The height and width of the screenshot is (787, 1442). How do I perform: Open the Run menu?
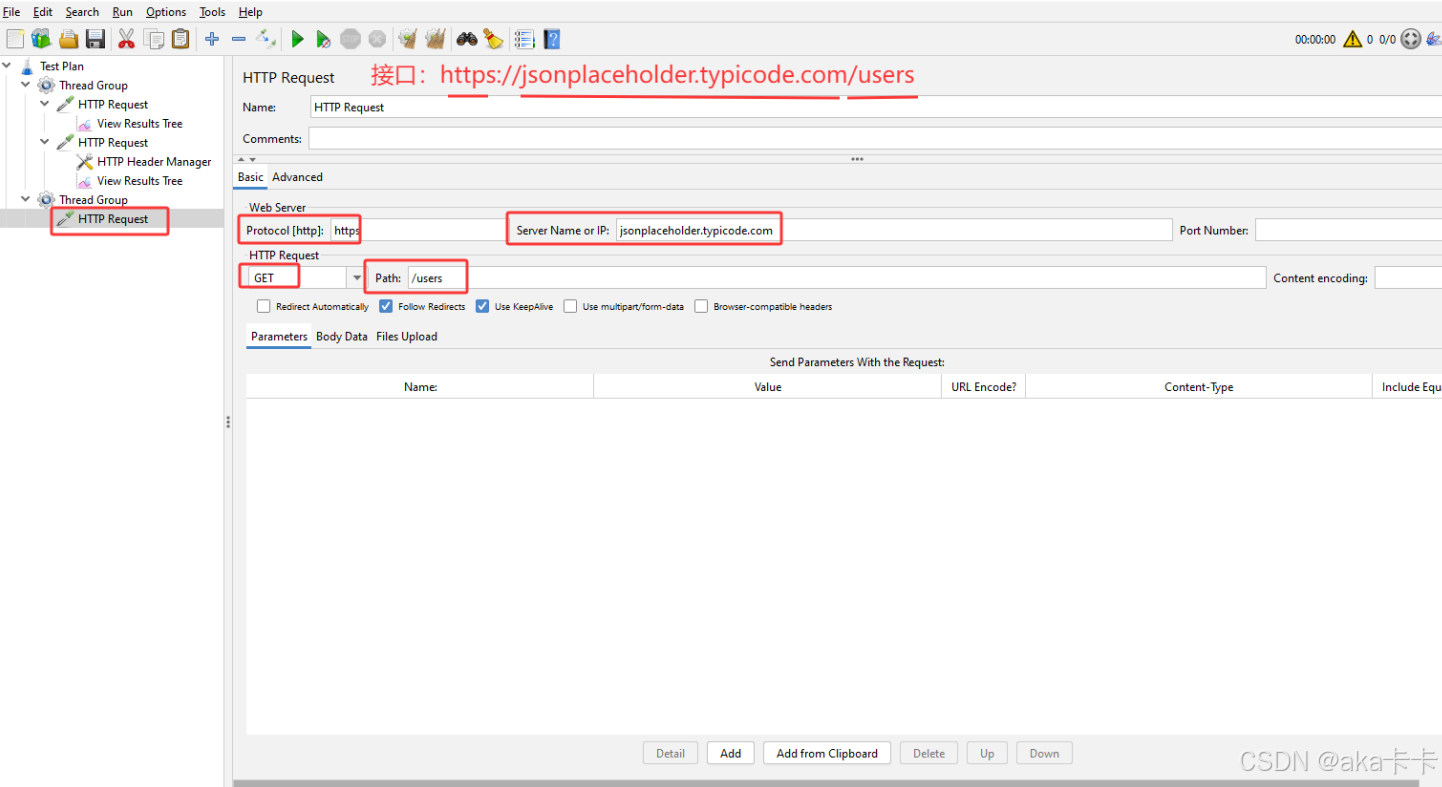[122, 12]
